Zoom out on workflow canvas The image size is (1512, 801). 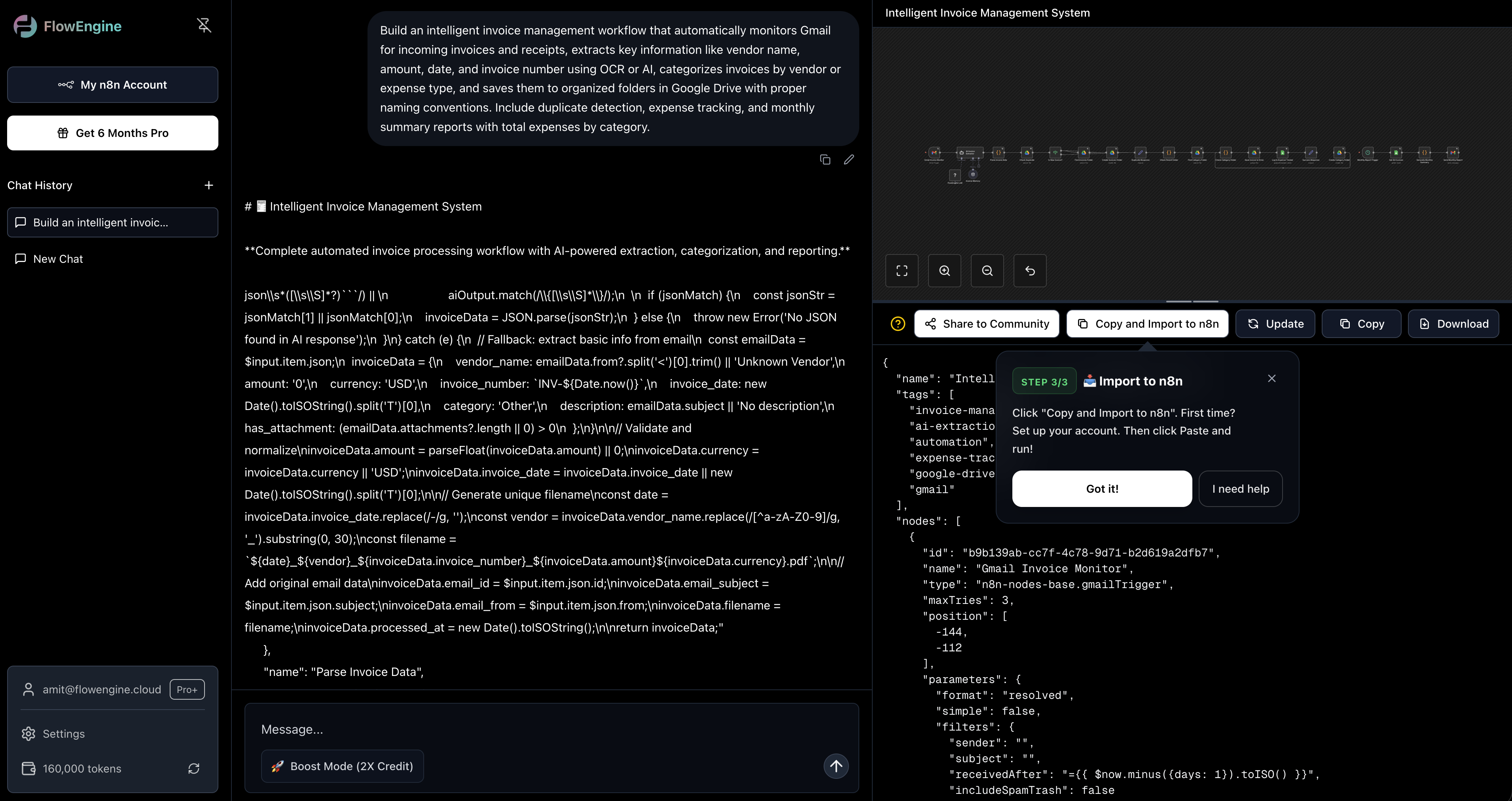987,271
